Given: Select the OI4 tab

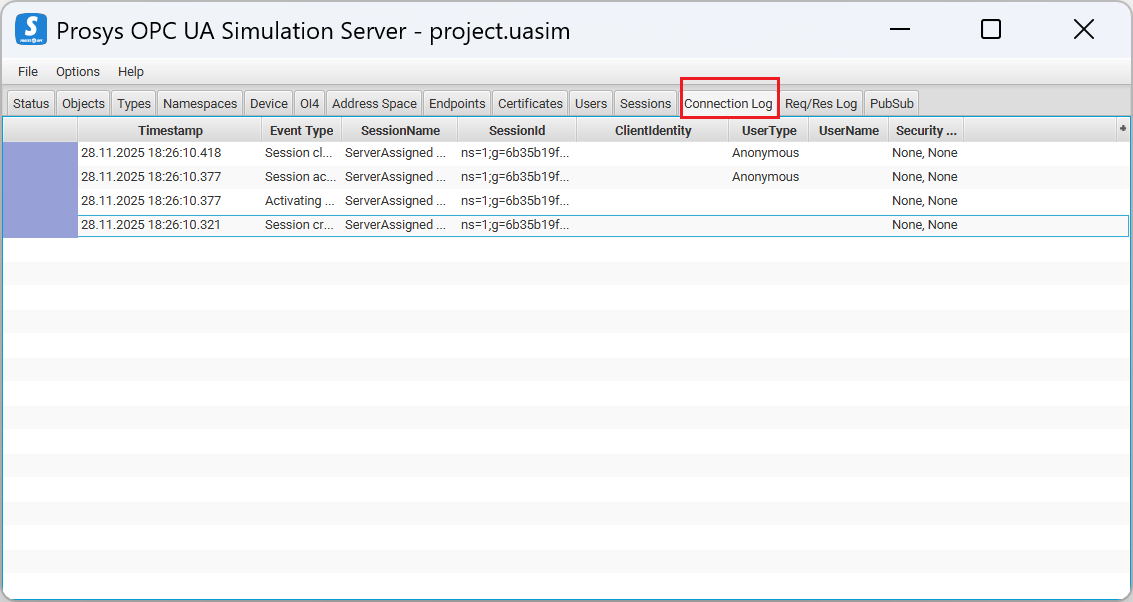Looking at the screenshot, I should (x=309, y=103).
